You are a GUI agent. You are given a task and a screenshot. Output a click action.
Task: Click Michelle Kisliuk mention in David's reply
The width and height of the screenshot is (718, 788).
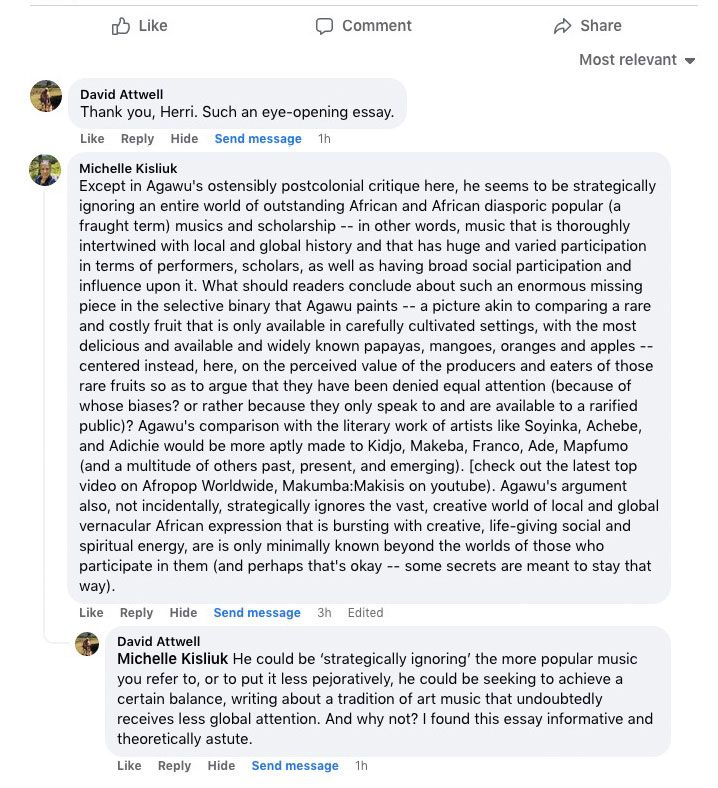(174, 659)
